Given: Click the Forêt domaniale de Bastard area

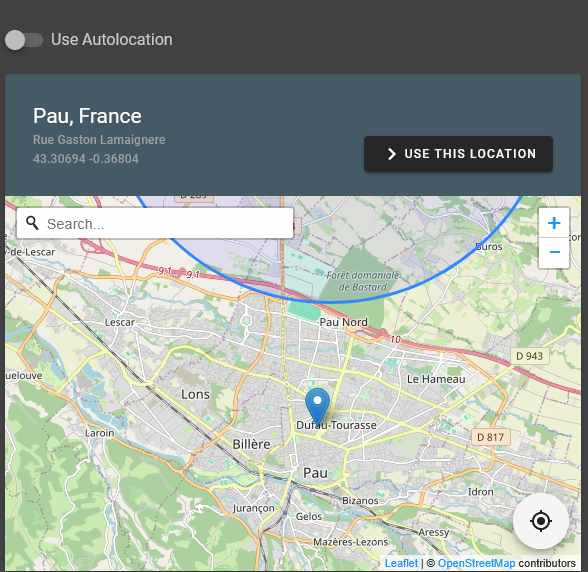Looking at the screenshot, I should [x=362, y=281].
